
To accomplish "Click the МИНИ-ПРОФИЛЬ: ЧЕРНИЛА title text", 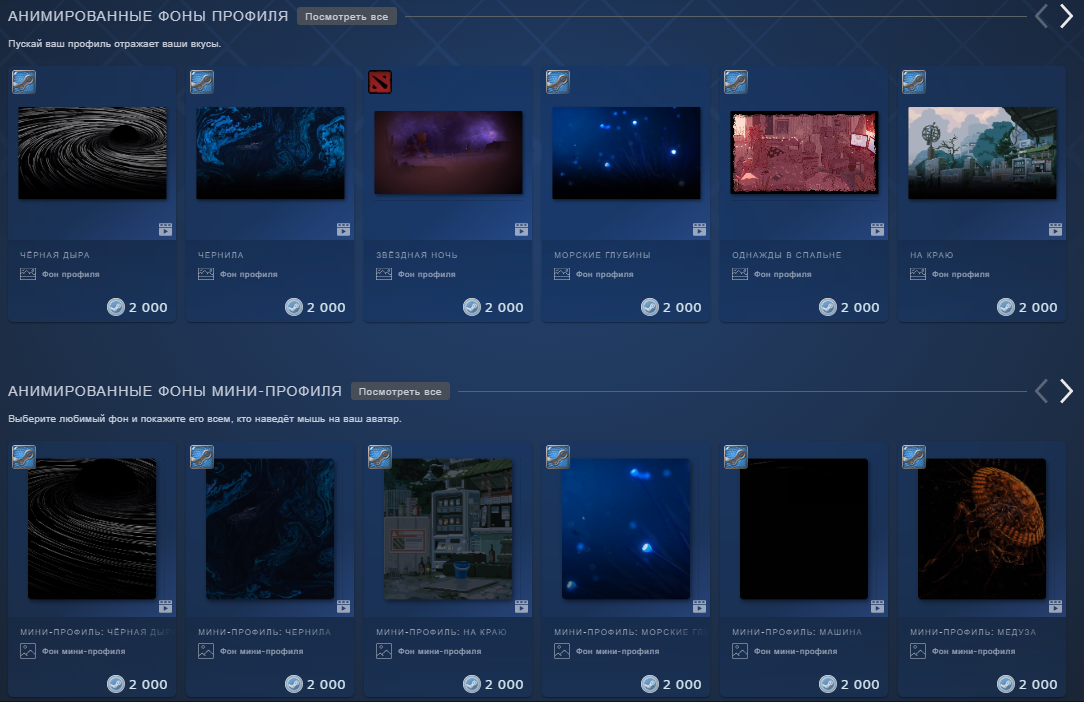I will click(264, 632).
